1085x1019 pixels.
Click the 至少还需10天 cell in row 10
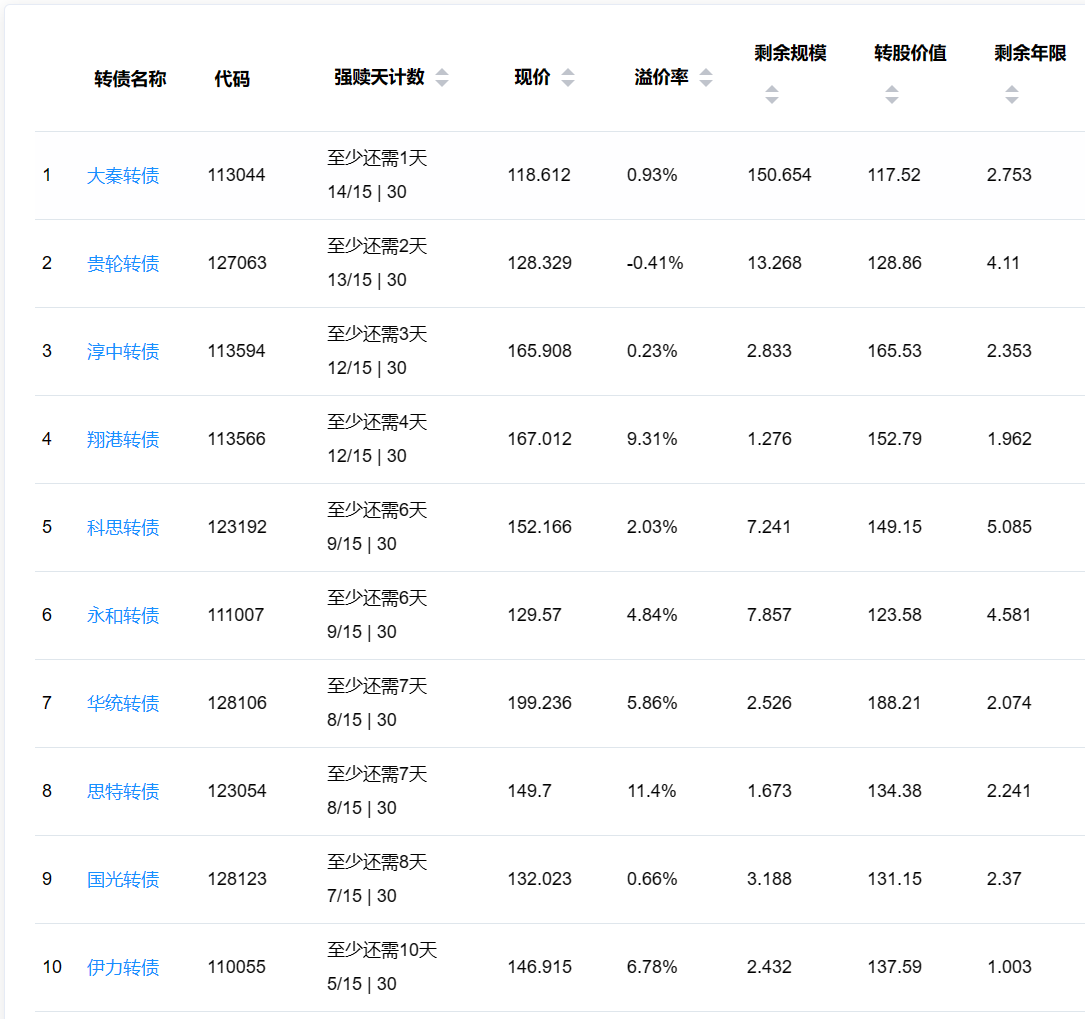[382, 950]
